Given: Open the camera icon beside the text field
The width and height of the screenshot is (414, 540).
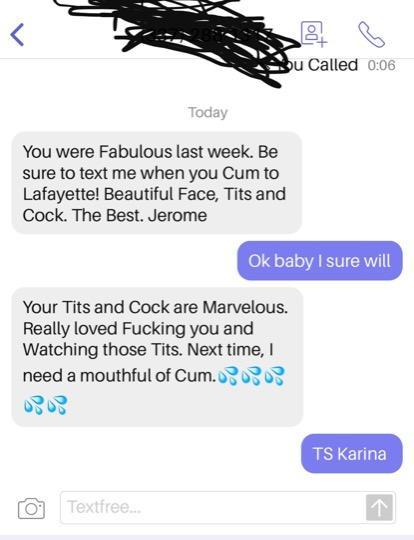Looking at the screenshot, I should 31,508.
